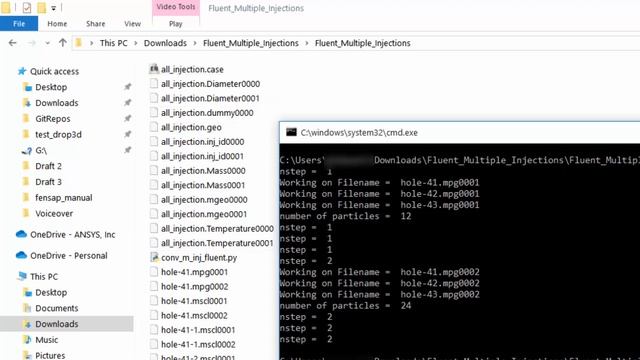This screenshot has height=360, width=640.
Task: Select the hole-41.mpg0001 file
Action: tap(194, 272)
